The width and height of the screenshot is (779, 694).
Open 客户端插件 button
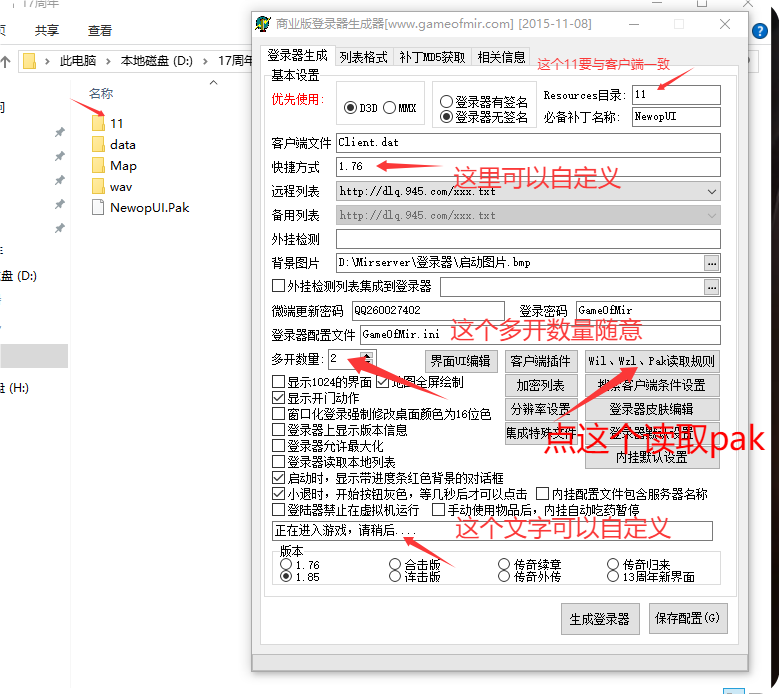click(x=541, y=361)
